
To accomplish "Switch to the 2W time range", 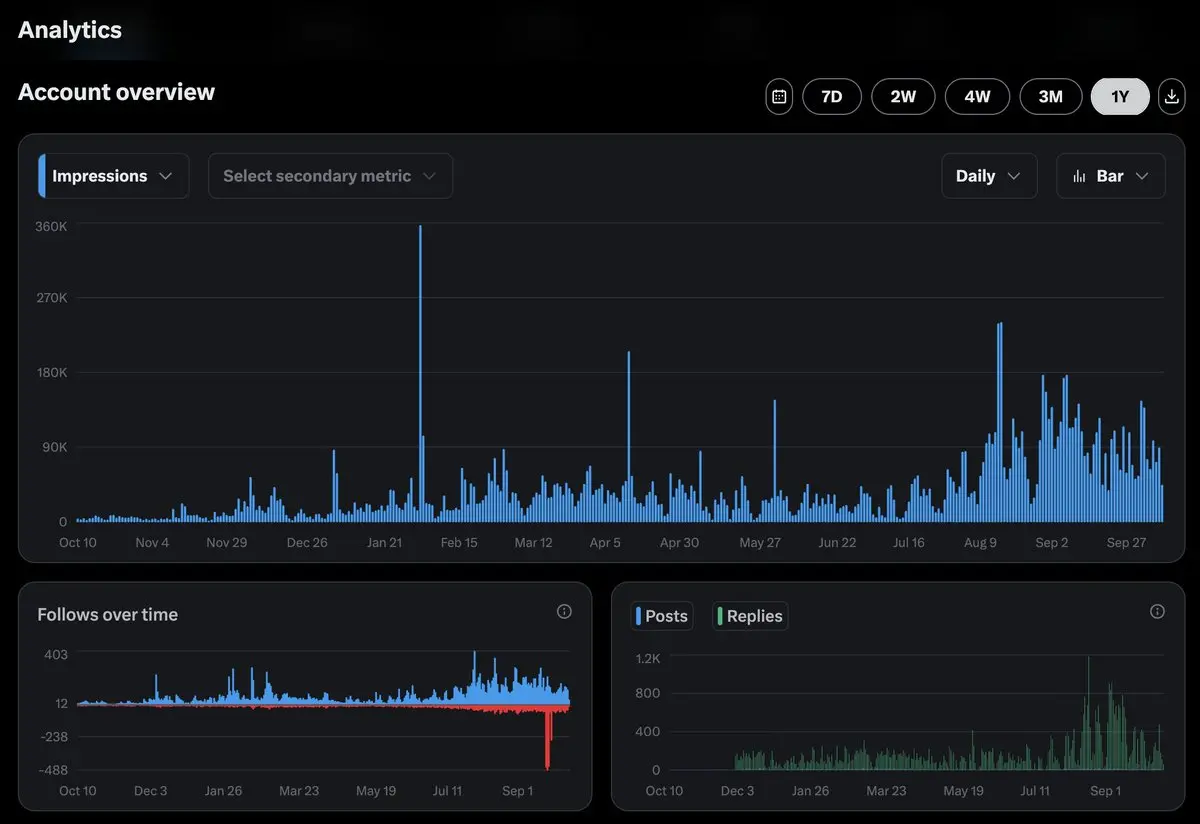I will [x=903, y=97].
